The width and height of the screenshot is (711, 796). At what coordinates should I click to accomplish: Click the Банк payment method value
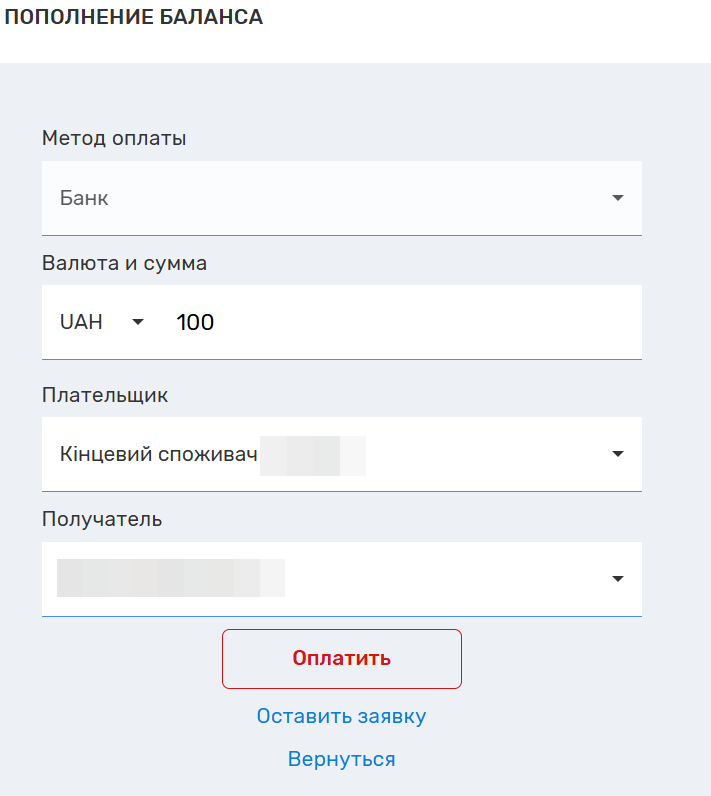pyautogui.click(x=84, y=198)
